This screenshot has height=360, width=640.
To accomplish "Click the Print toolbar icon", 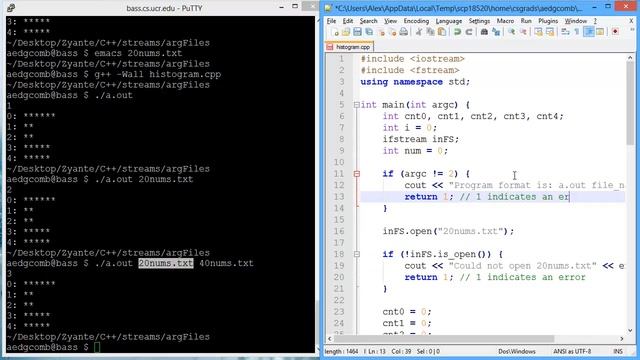I will coord(404,32).
